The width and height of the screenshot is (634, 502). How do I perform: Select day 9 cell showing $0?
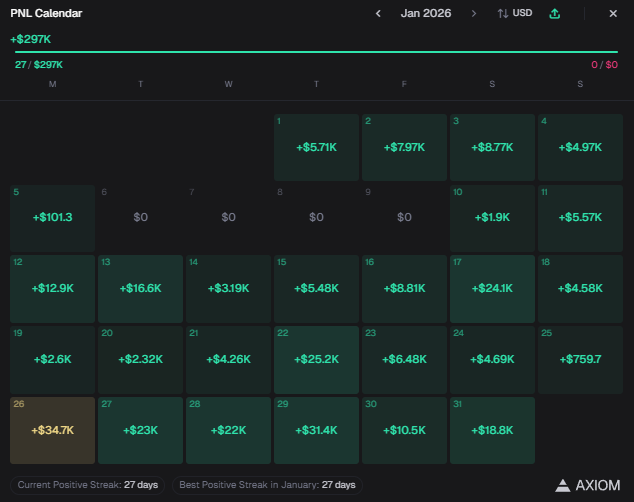(x=404, y=218)
